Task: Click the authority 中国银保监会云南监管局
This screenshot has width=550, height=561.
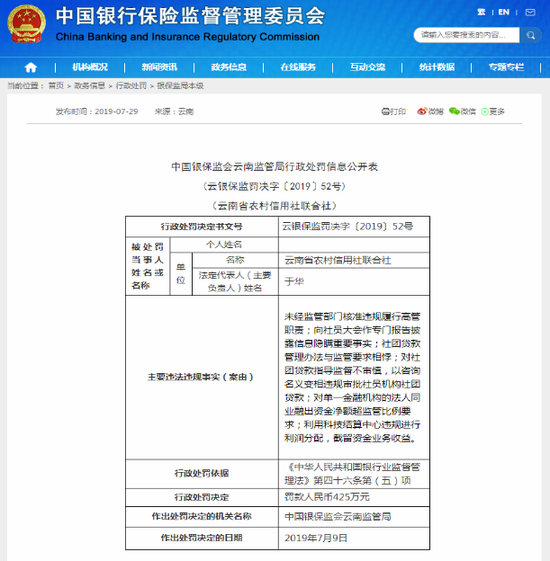Action: pyautogui.click(x=337, y=517)
